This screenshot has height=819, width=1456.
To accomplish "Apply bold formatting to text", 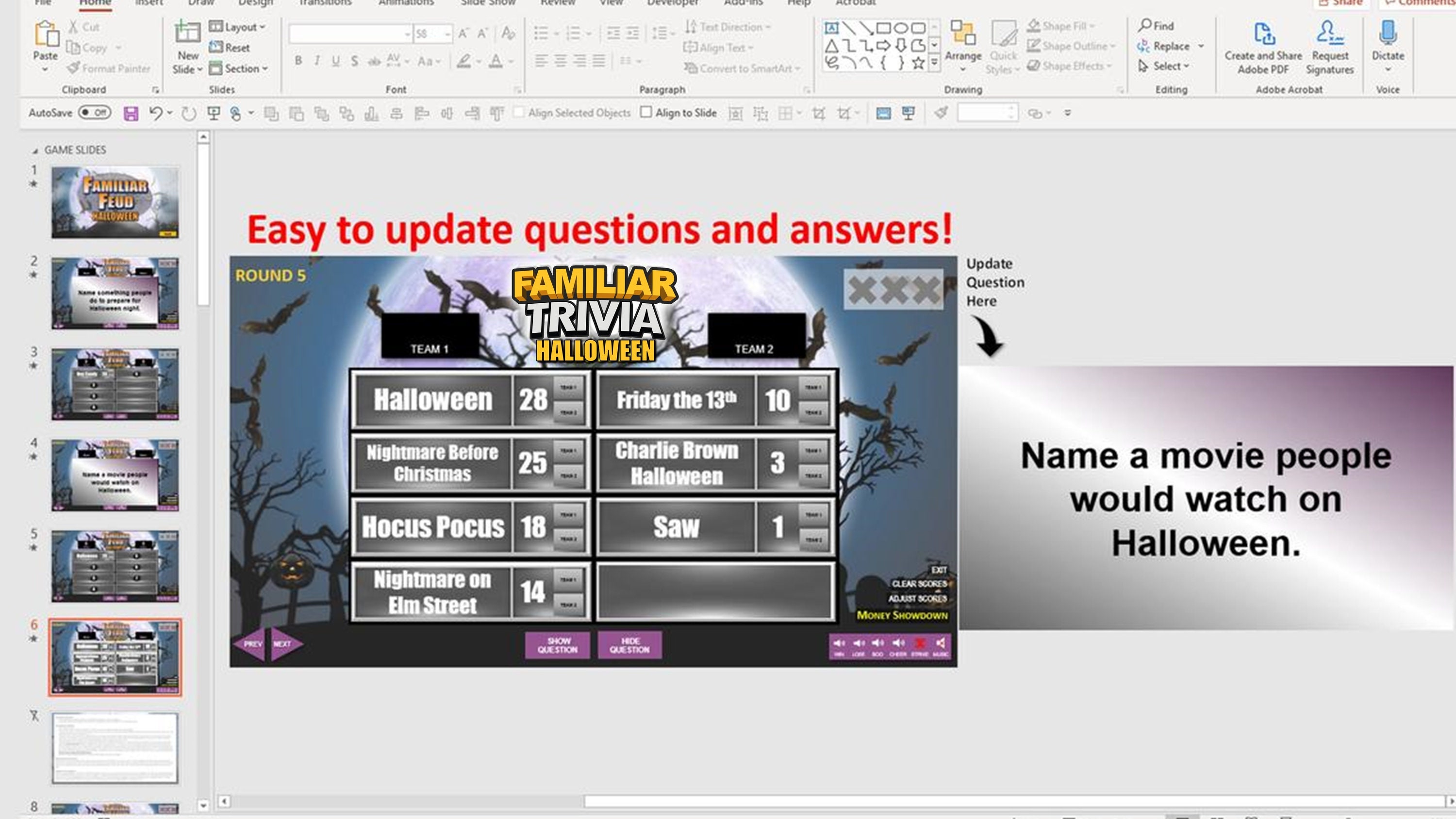I will (x=298, y=61).
